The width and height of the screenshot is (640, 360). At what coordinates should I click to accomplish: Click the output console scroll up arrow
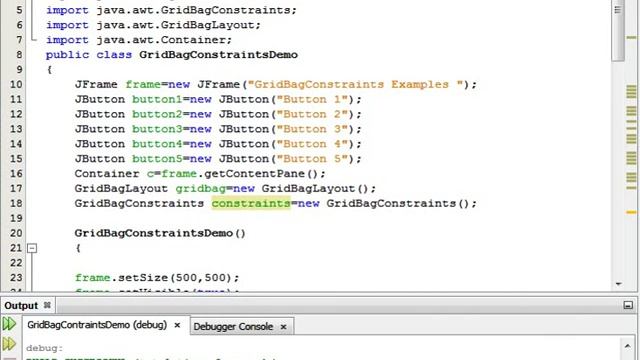(627, 347)
